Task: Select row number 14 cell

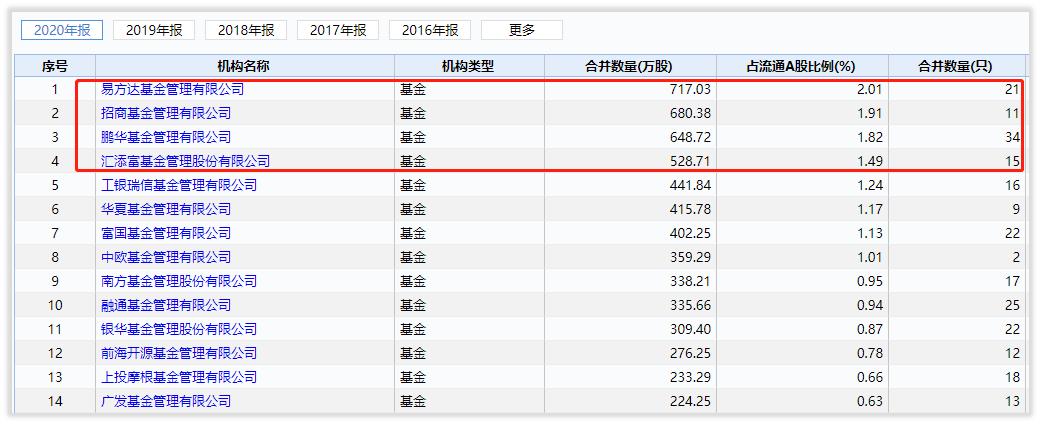Action: (x=55, y=401)
